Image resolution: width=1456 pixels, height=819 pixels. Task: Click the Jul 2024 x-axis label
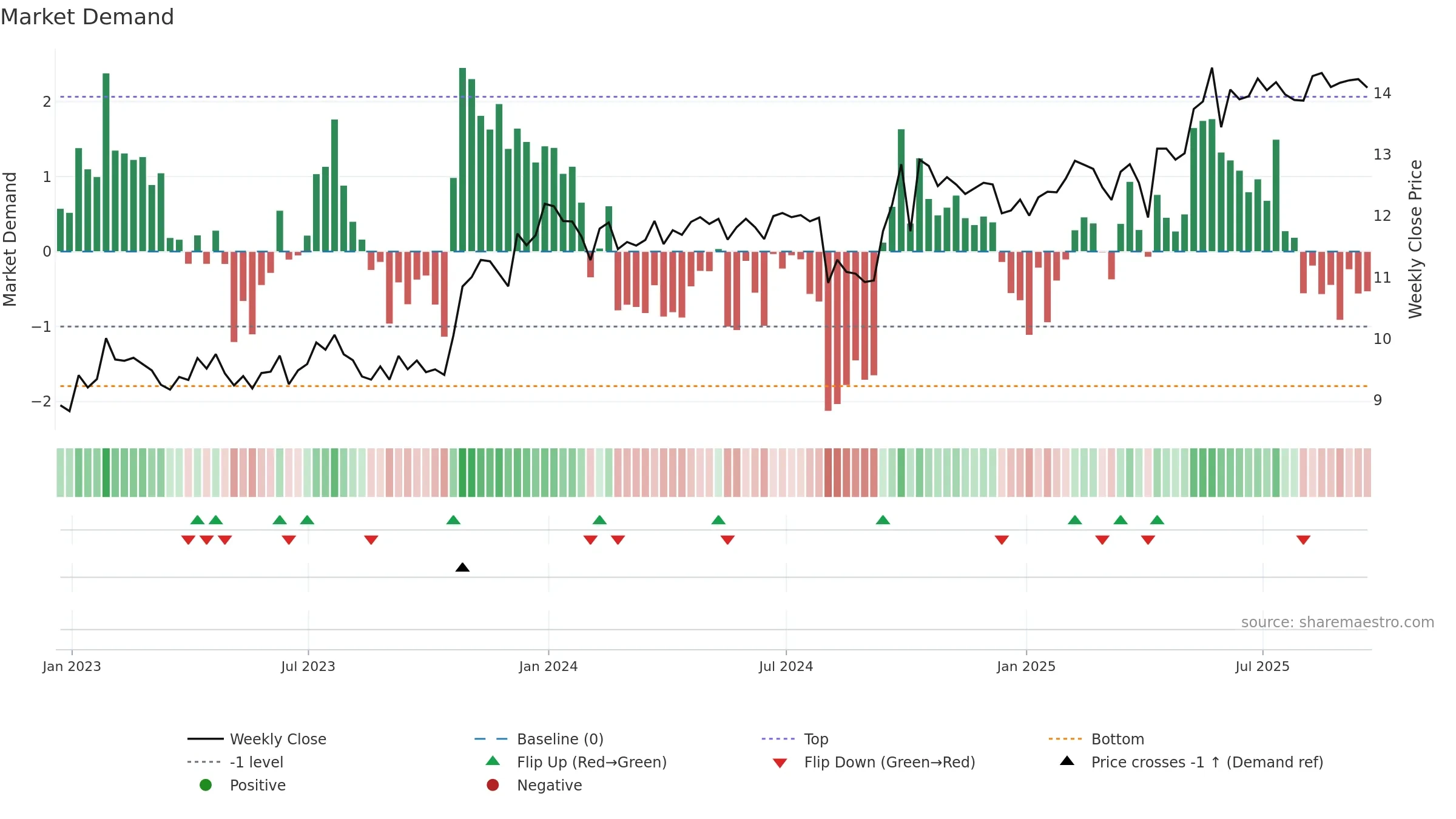click(x=786, y=666)
